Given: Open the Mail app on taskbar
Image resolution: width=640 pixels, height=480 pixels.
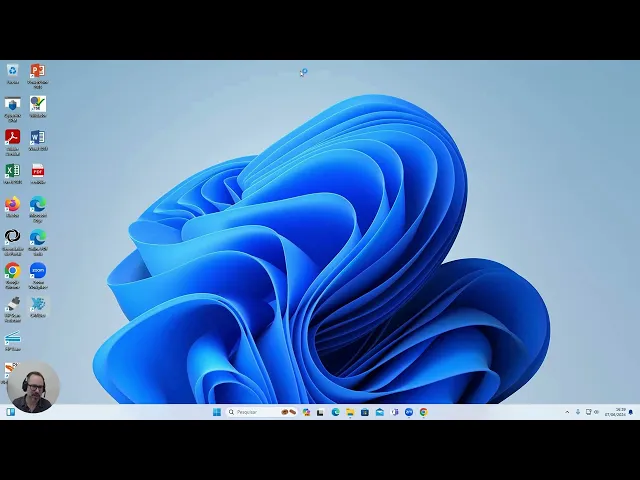Looking at the screenshot, I should (380, 412).
